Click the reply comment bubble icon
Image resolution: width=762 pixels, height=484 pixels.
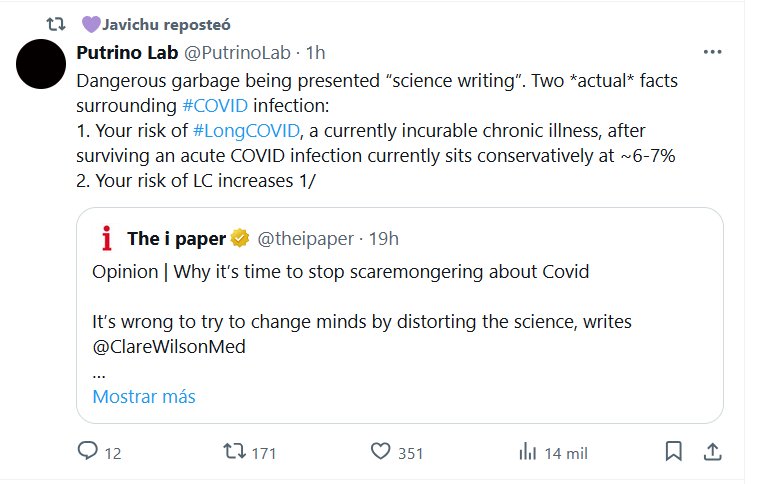[88, 452]
